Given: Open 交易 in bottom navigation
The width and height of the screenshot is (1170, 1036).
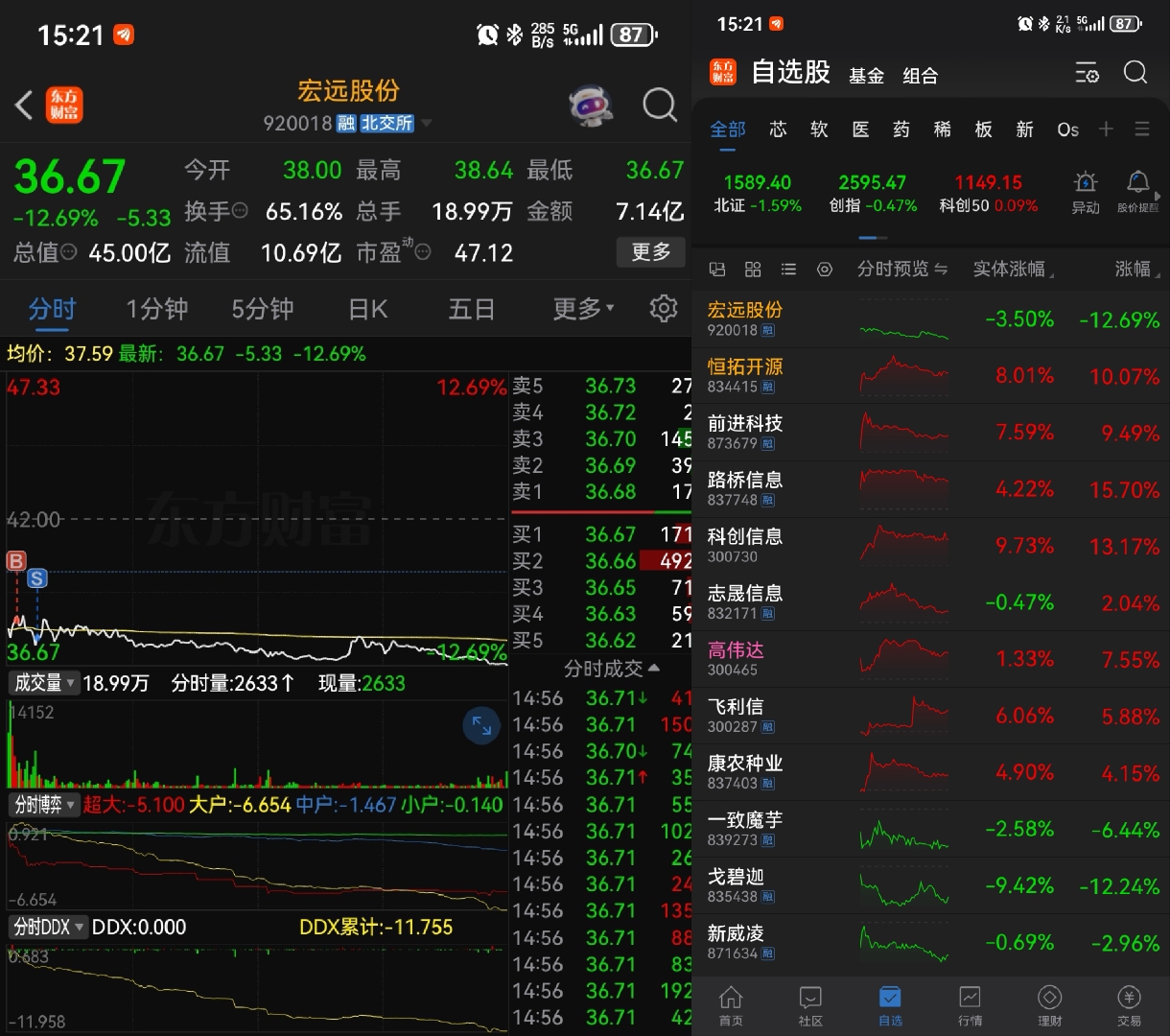Looking at the screenshot, I should [x=1129, y=1006].
